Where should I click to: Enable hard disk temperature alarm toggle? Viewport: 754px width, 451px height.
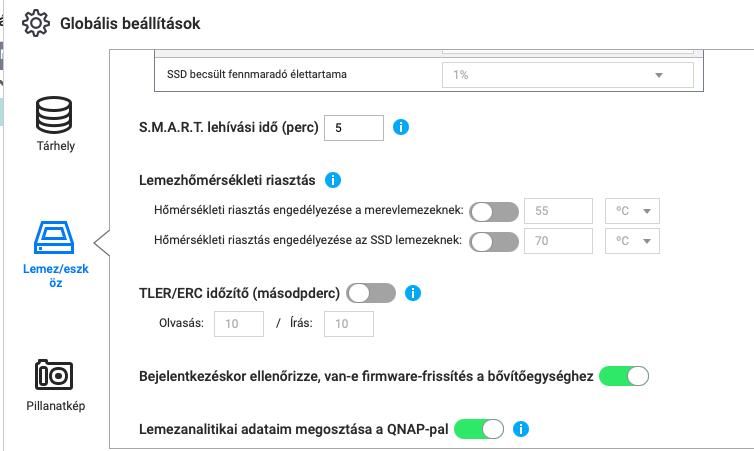tap(494, 212)
